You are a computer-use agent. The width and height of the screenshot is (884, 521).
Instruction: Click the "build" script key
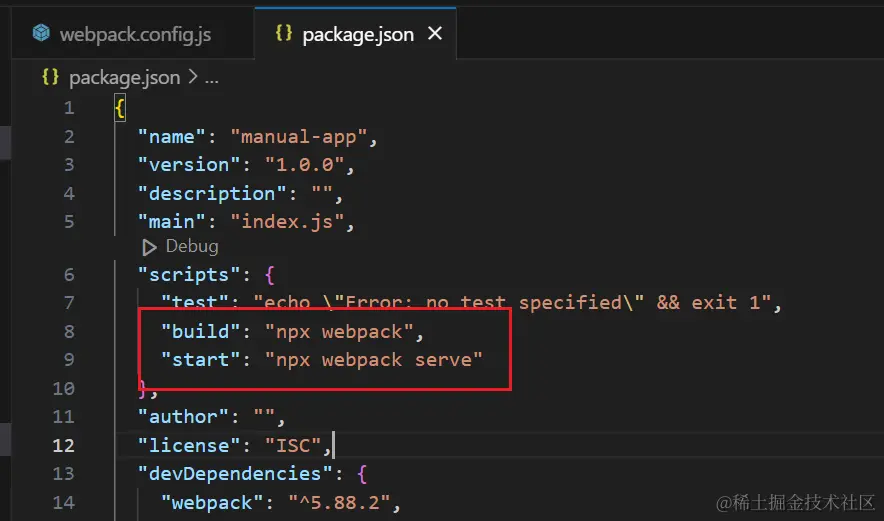[x=201, y=332]
